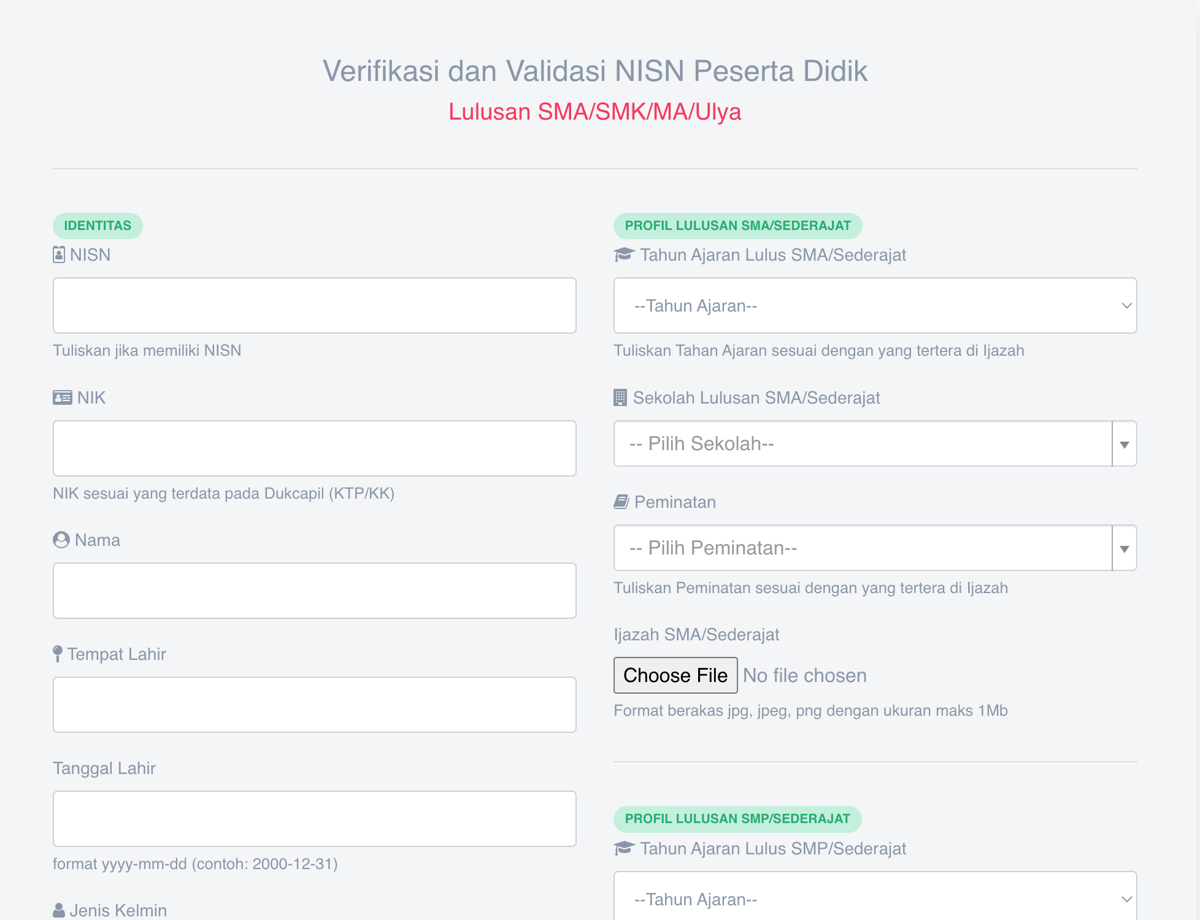Click the graduation cap icon beside Tahun Ajaran Lulus SMA
The image size is (1200, 920).
click(624, 254)
